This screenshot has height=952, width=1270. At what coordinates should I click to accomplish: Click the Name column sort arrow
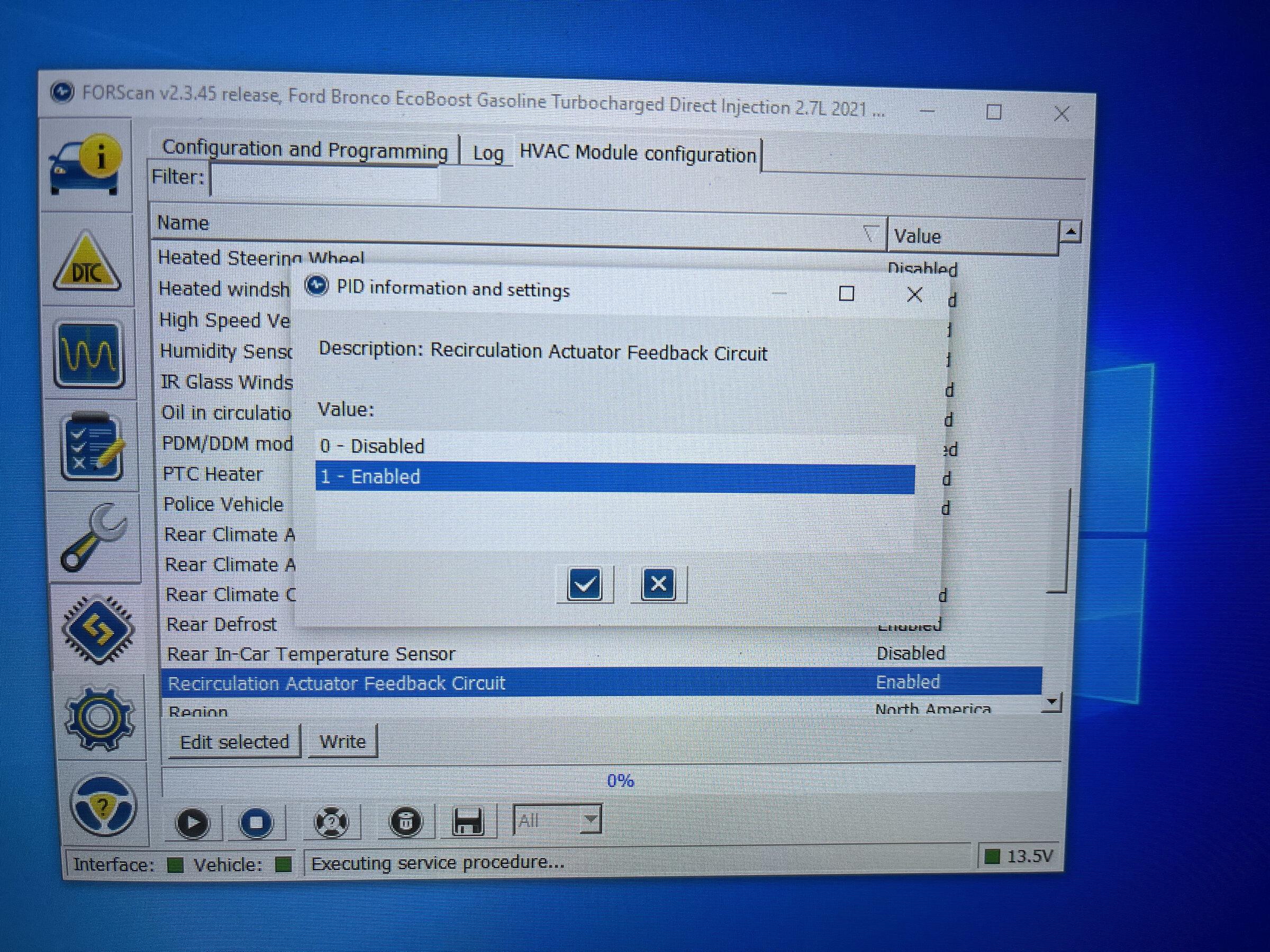870,234
